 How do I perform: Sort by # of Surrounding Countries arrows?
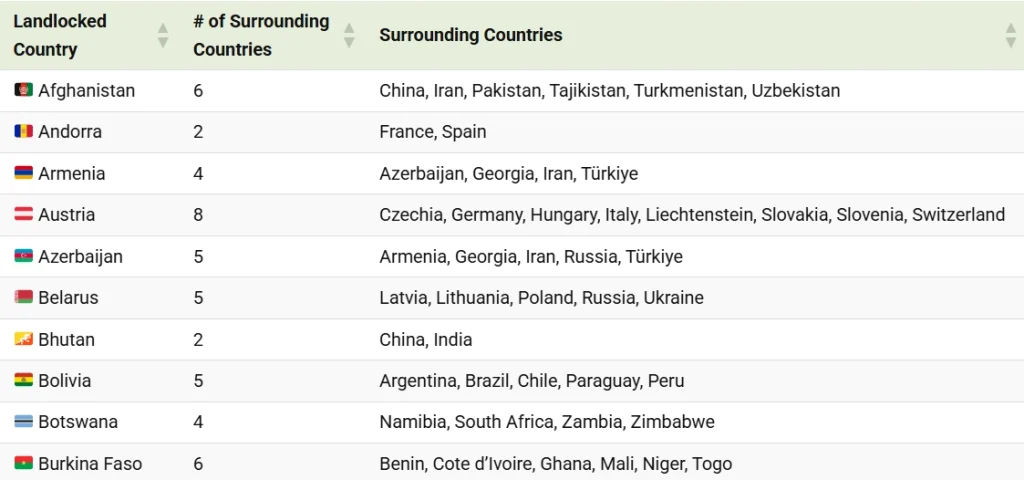349,35
